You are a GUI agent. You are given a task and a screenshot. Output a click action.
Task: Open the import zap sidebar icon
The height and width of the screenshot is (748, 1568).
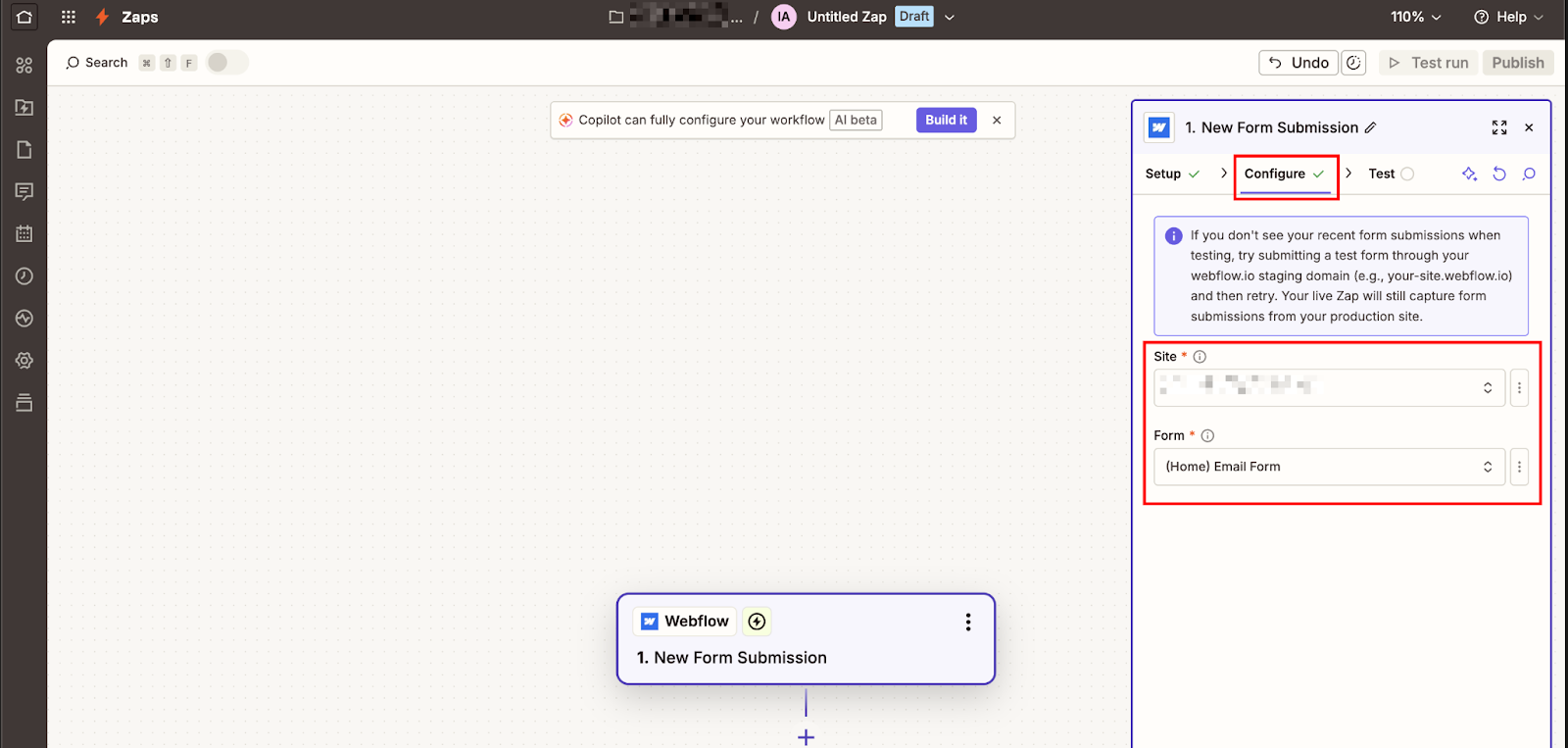tap(24, 107)
